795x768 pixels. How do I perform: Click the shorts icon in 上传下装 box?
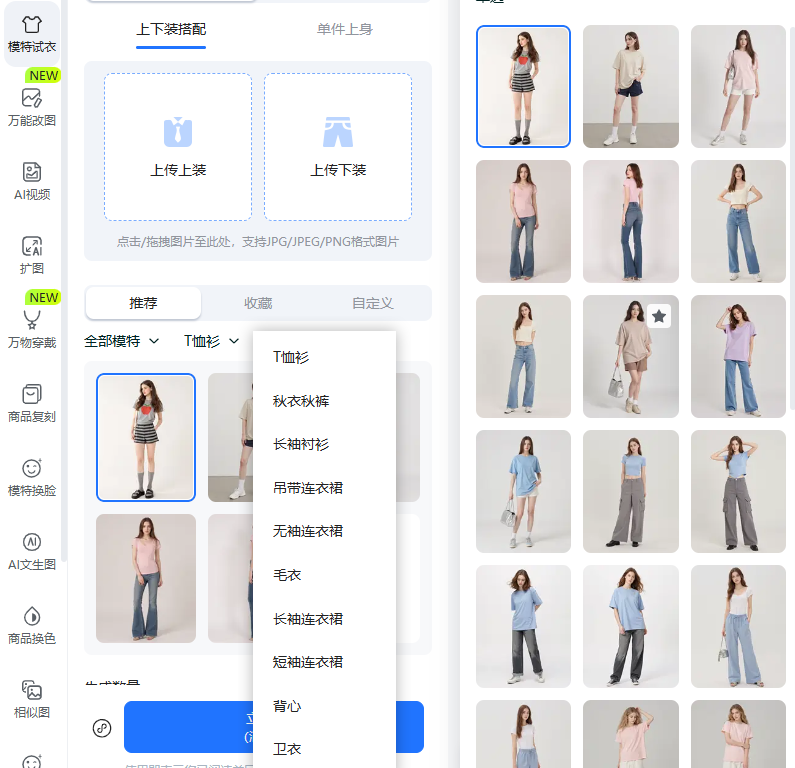pos(338,132)
